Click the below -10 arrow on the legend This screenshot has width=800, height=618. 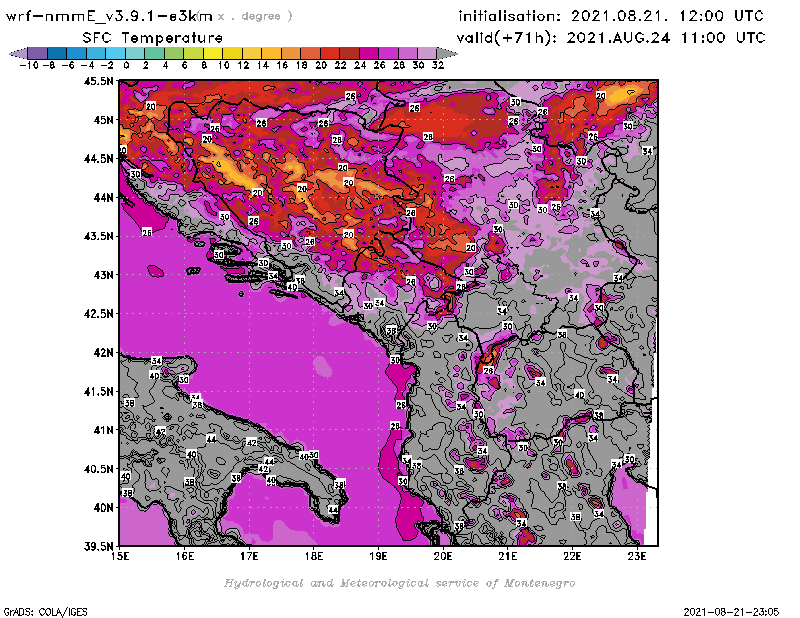coord(18,53)
